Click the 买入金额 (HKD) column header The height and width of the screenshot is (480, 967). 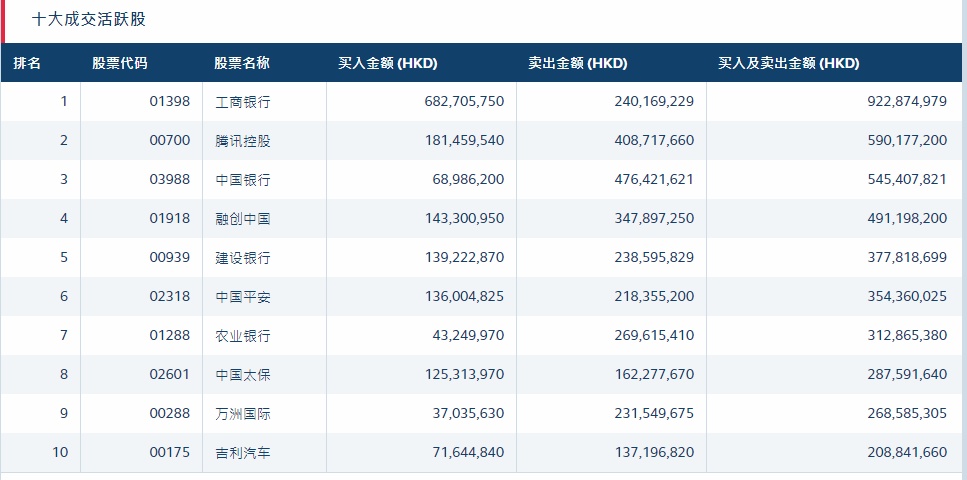click(388, 63)
